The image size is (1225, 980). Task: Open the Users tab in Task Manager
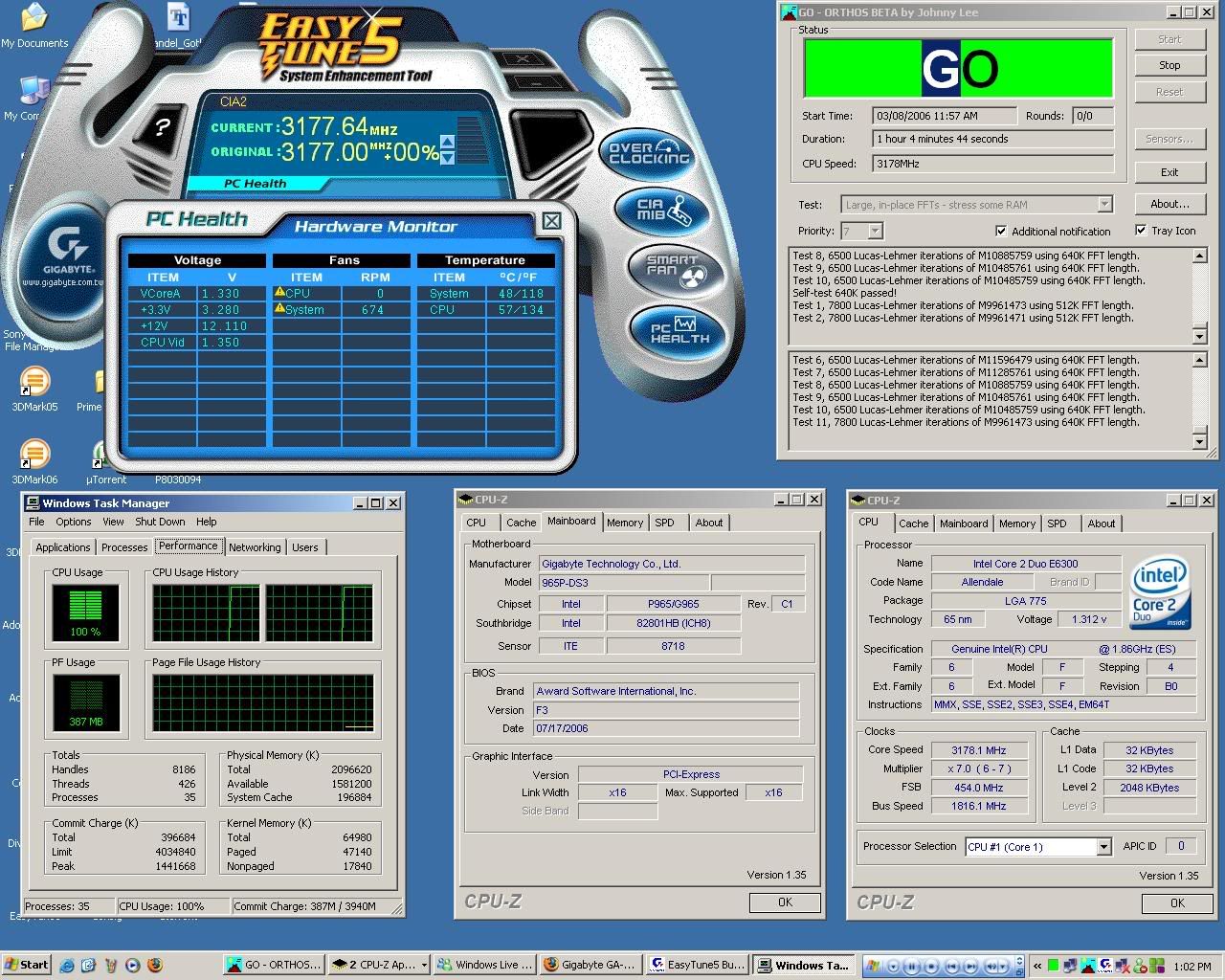tap(305, 547)
